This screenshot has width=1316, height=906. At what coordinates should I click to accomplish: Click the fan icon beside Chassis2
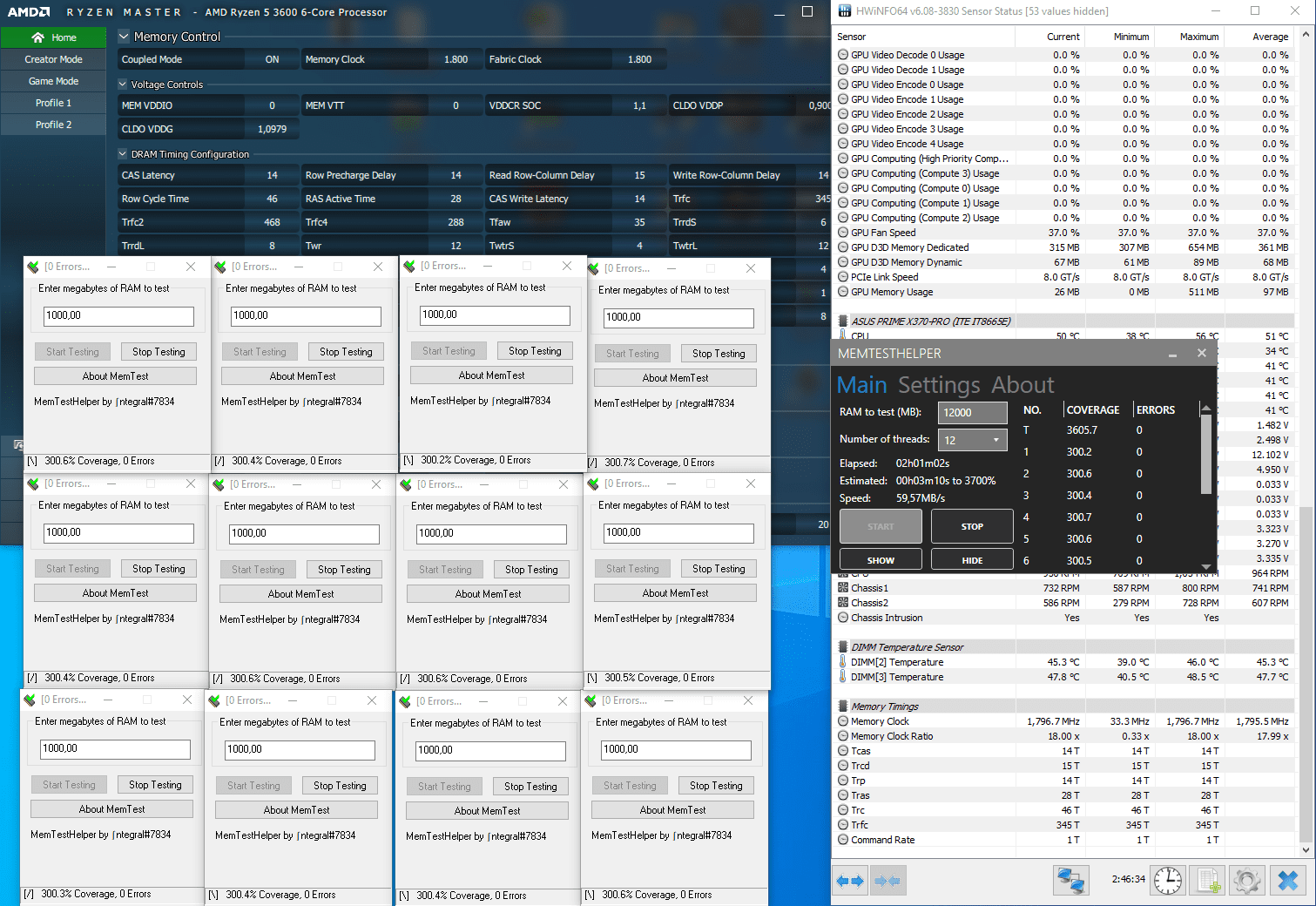(x=843, y=603)
